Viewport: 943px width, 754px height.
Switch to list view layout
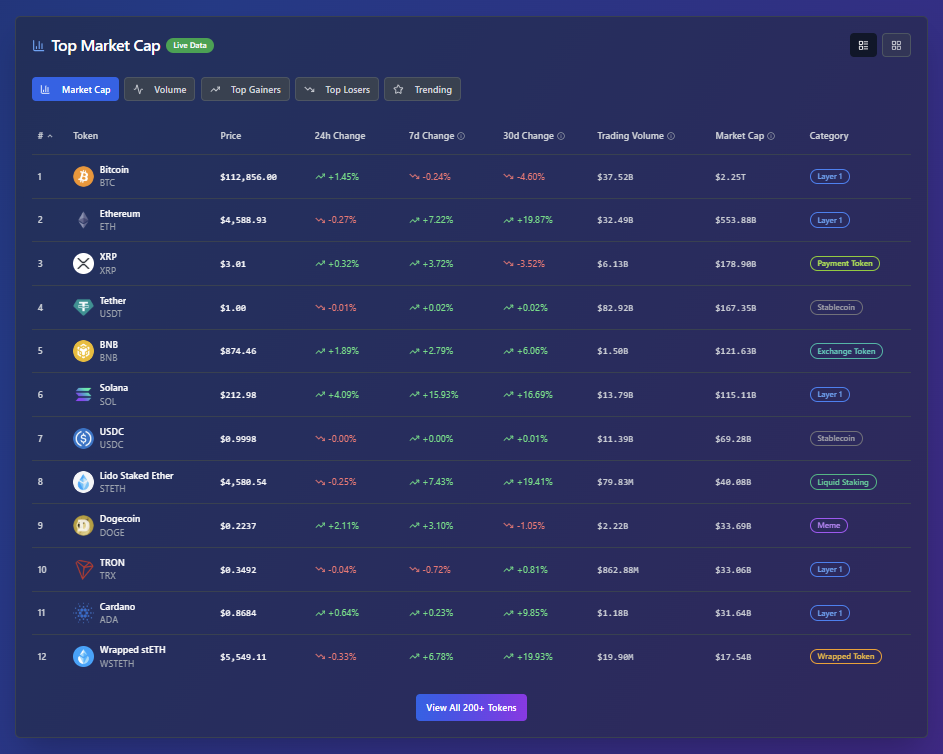click(863, 45)
